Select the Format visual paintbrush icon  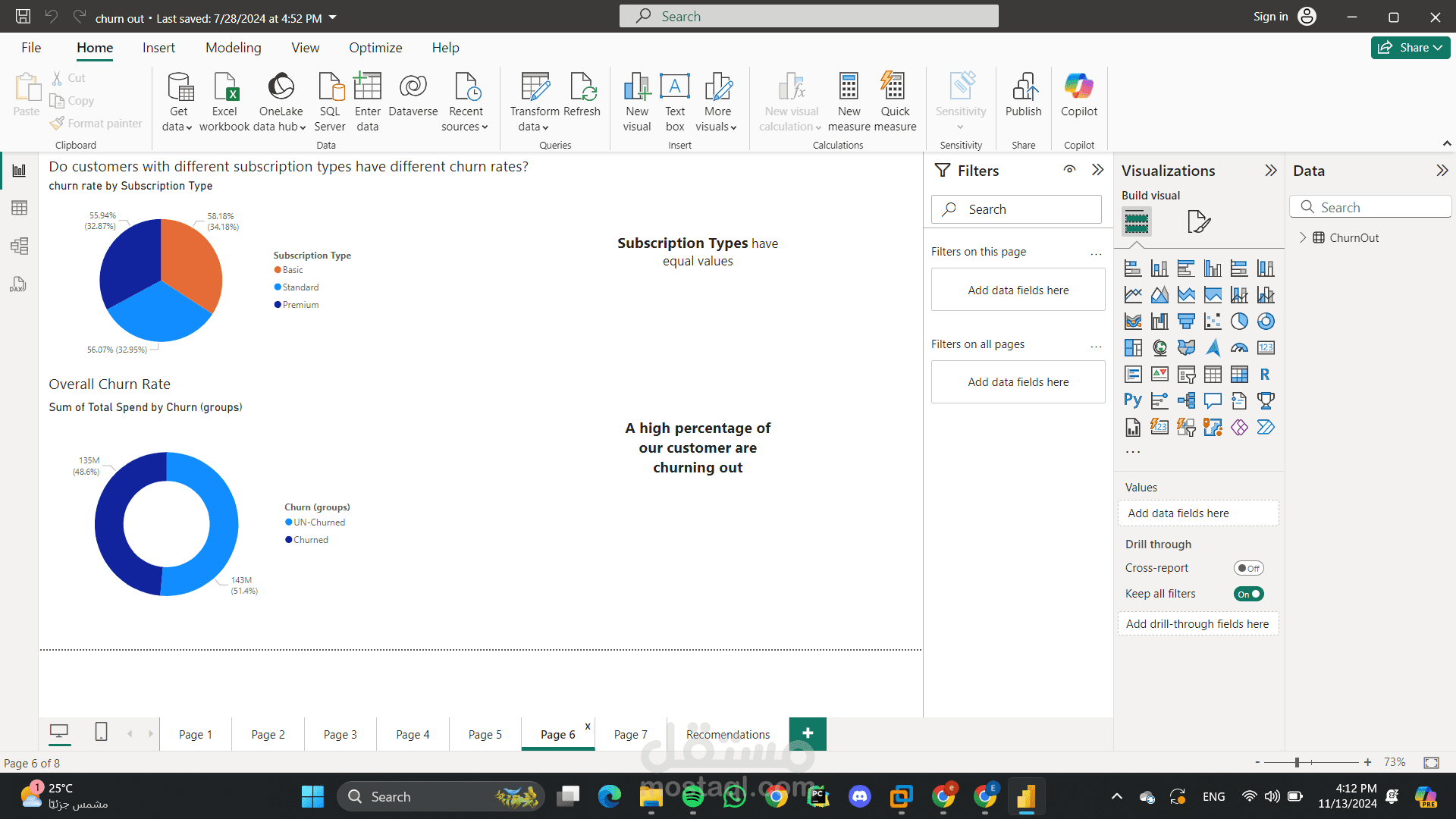point(1198,221)
